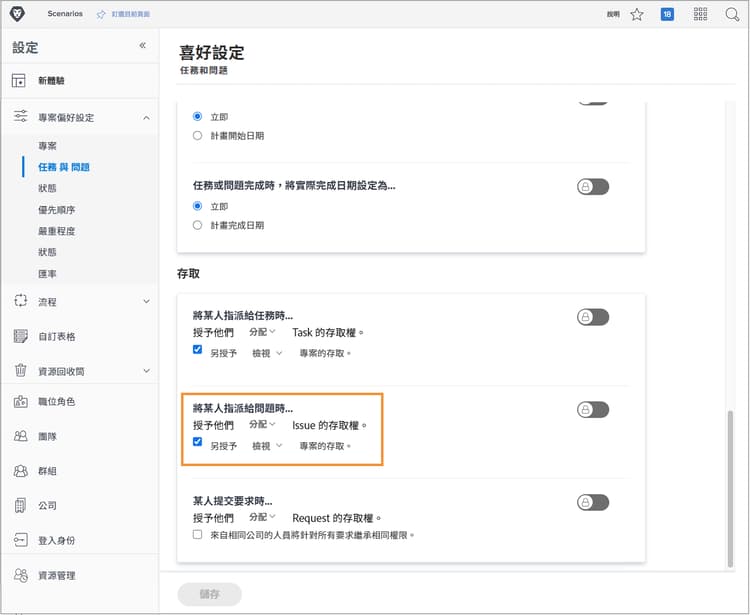The width and height of the screenshot is (750, 615).
Task: Click the 儲存 save button
Action: coord(210,594)
